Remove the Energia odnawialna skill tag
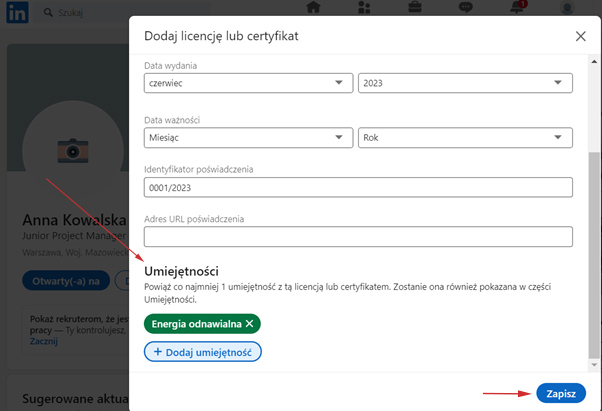The height and width of the screenshot is (411, 602). (250, 324)
